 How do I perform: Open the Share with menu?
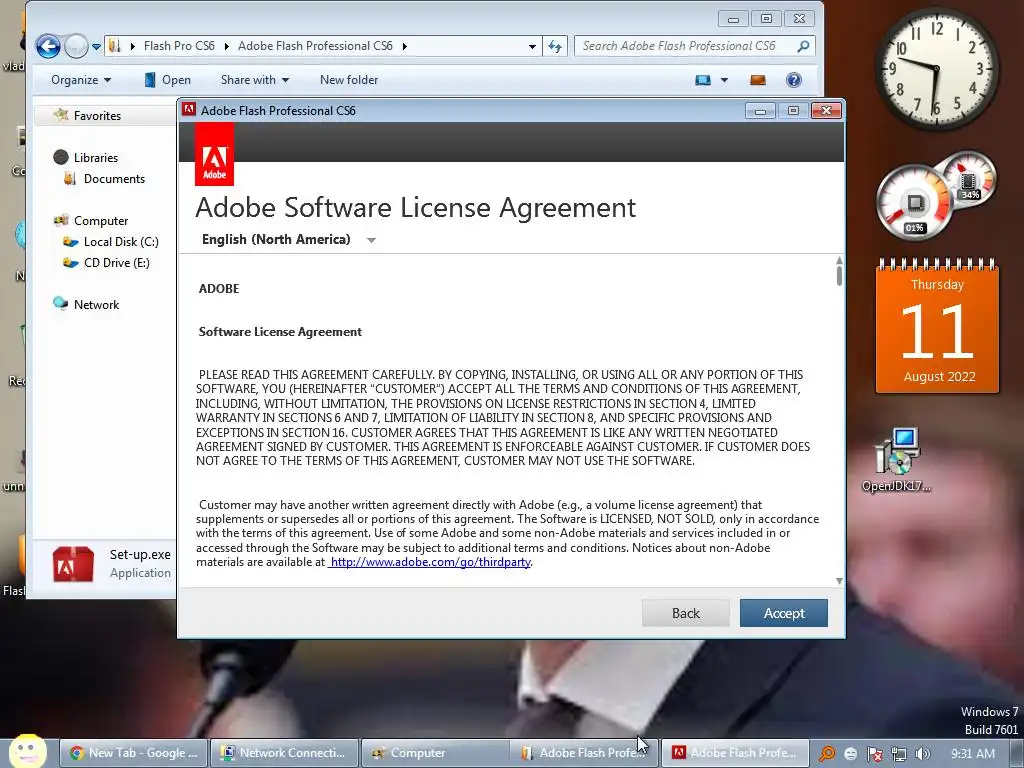(255, 80)
